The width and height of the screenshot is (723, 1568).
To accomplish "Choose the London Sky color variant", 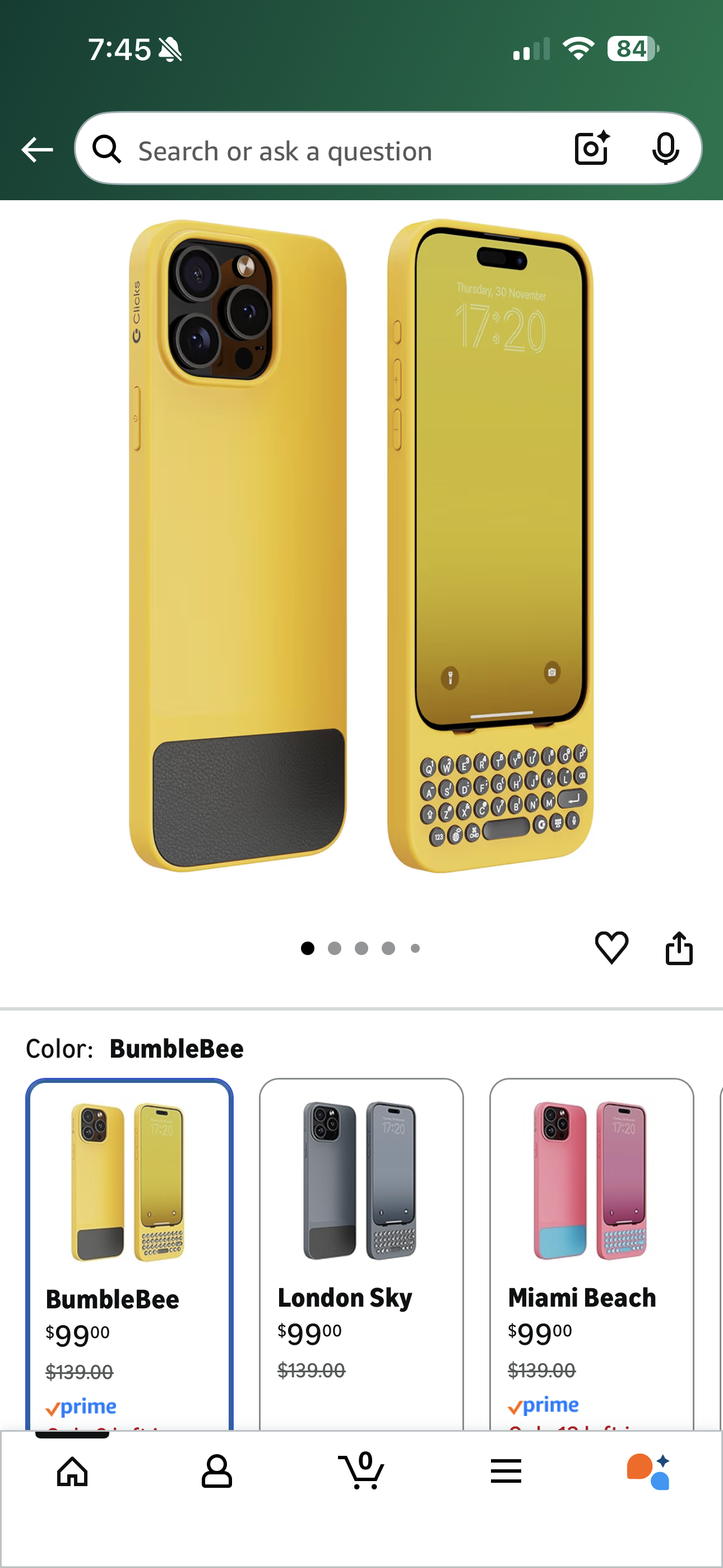I will pos(361,1255).
